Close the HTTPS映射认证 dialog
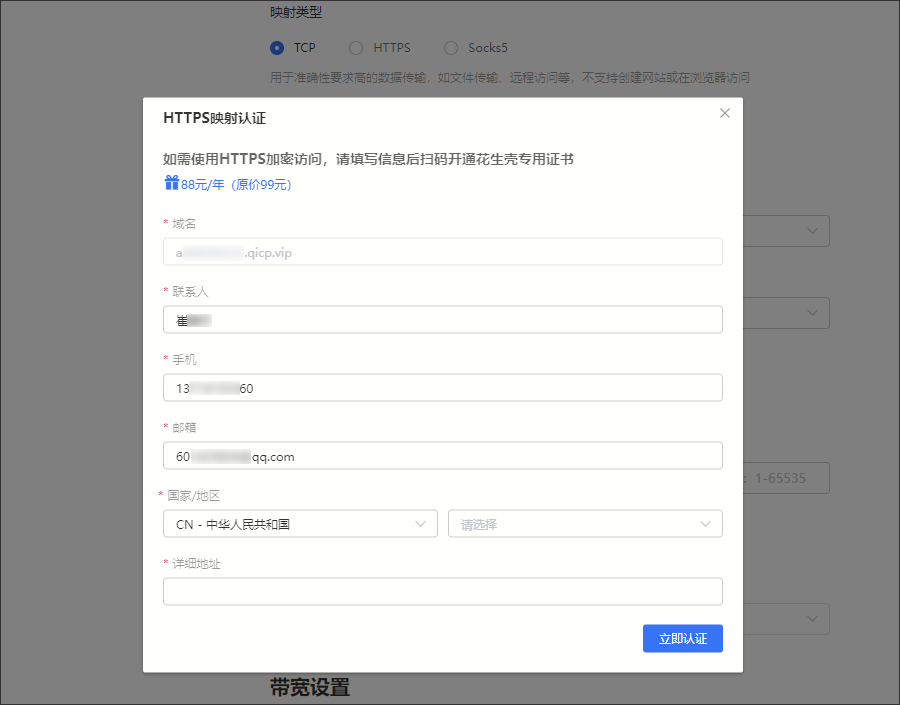The image size is (900, 705). (x=724, y=113)
